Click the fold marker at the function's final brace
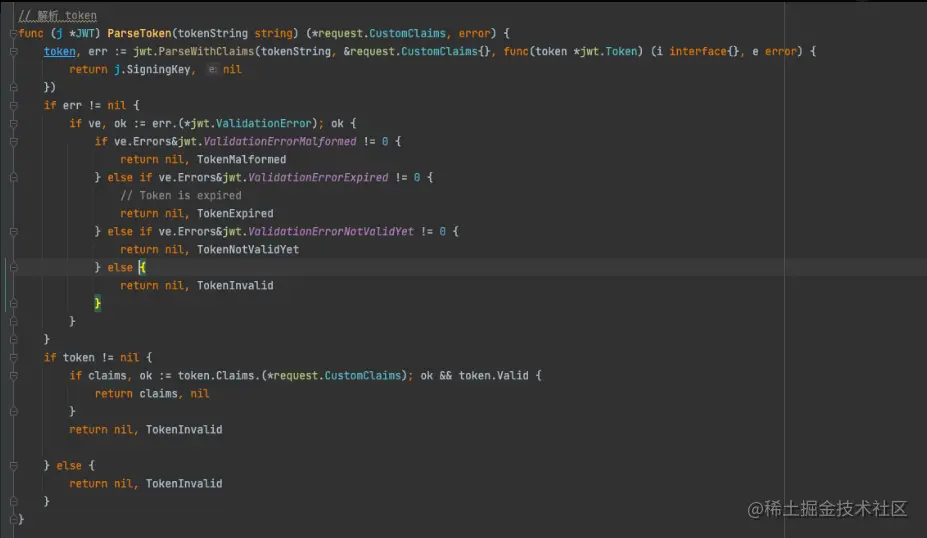Viewport: 927px width, 538px height. pos(13,520)
